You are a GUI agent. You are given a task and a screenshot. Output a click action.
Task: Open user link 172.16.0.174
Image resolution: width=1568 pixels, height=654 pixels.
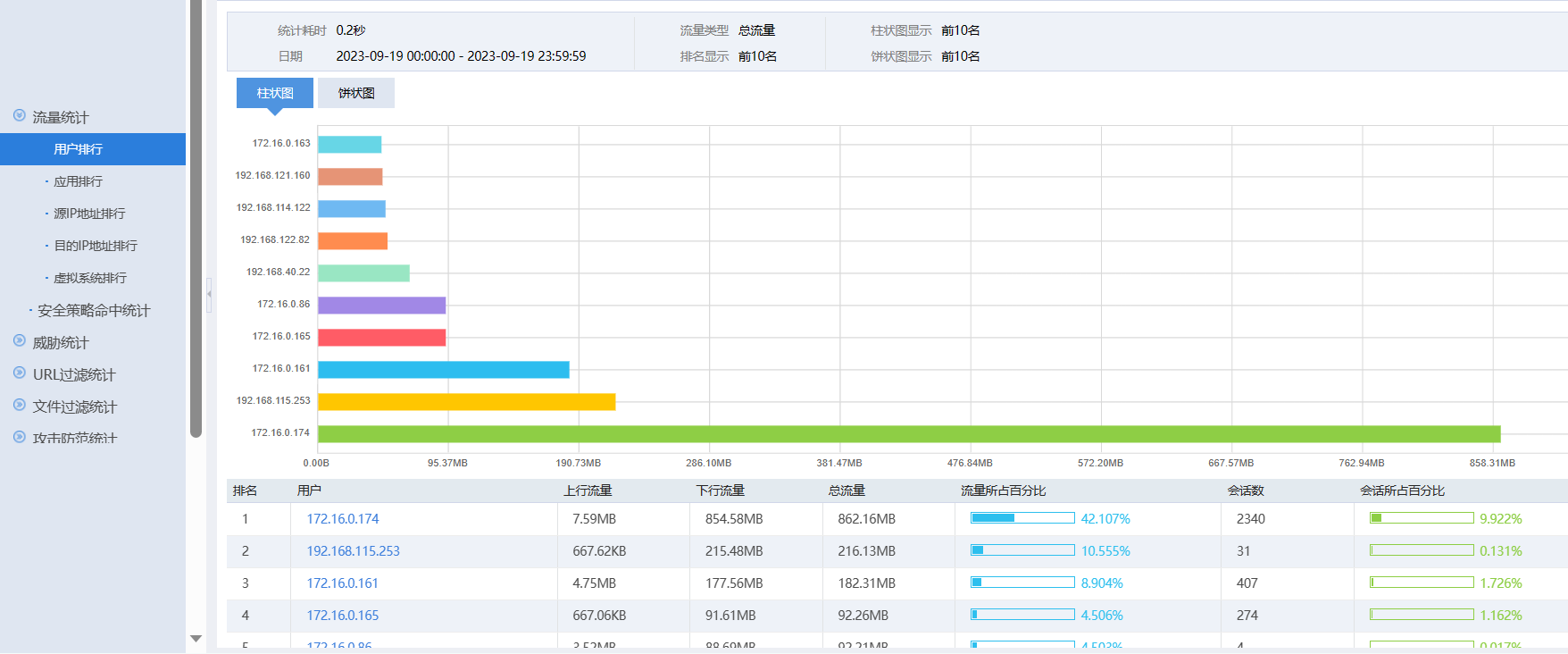click(x=343, y=519)
